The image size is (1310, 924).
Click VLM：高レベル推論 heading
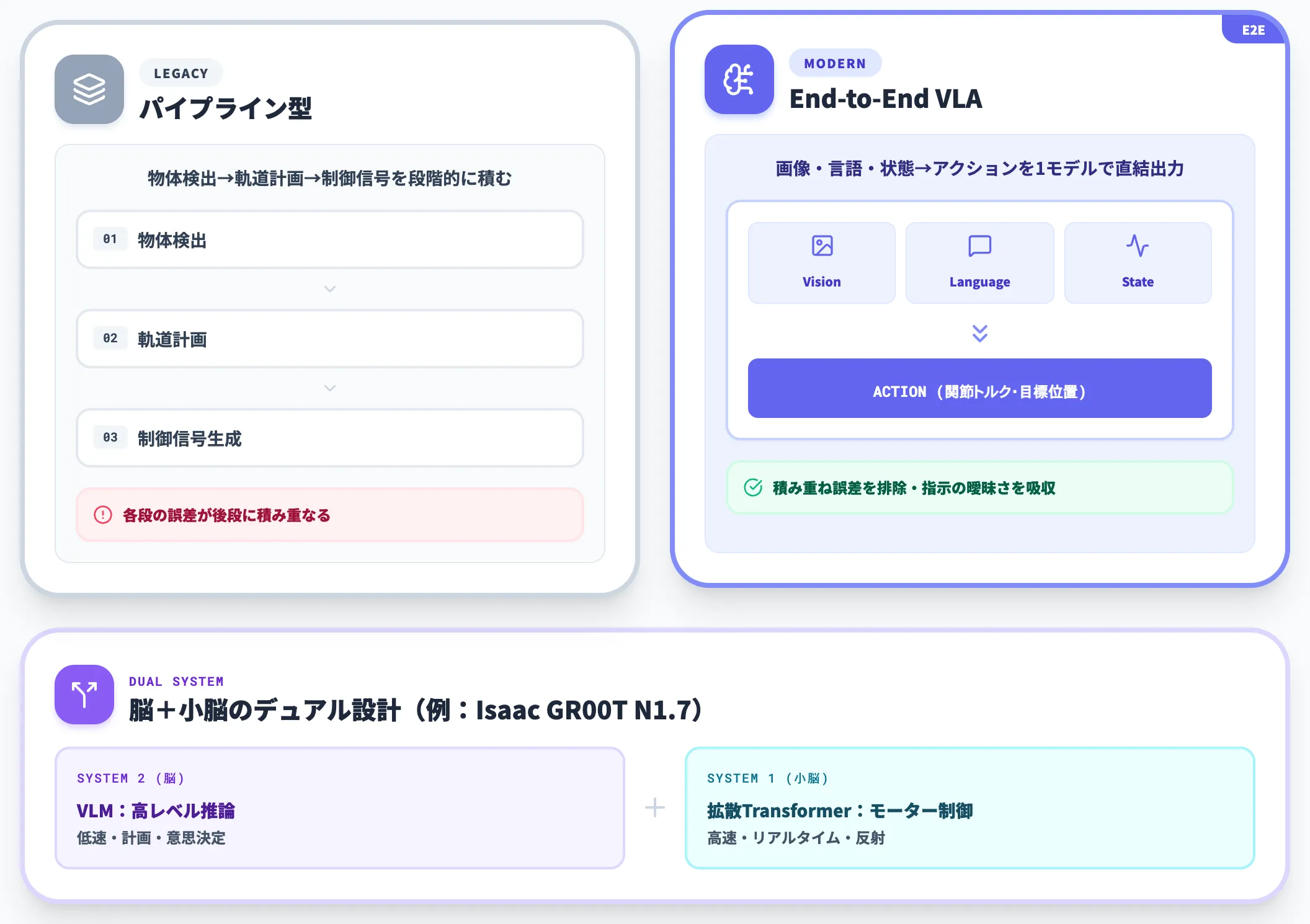click(x=156, y=811)
